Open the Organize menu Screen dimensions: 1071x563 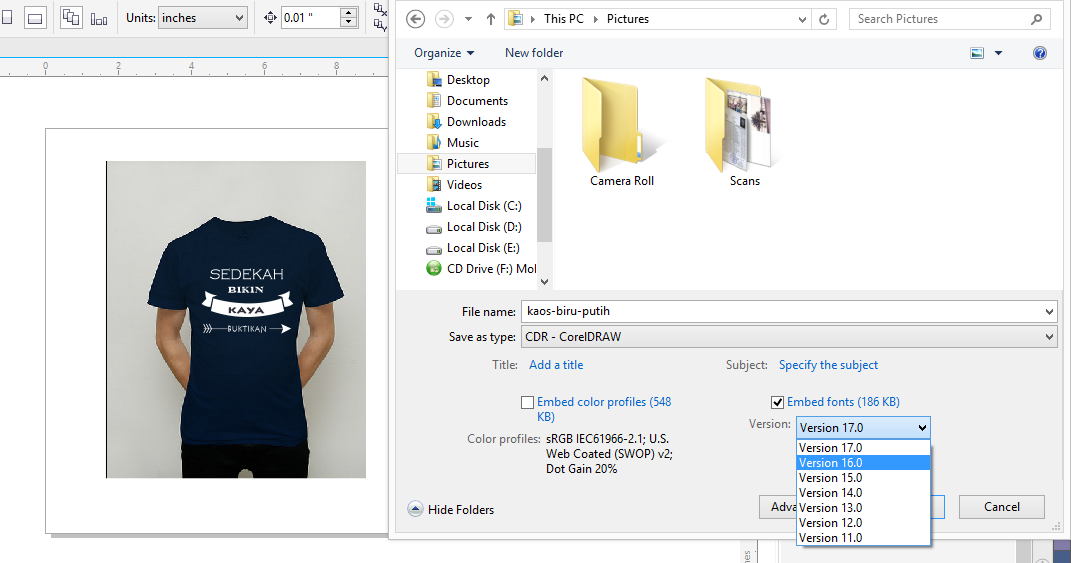[444, 53]
